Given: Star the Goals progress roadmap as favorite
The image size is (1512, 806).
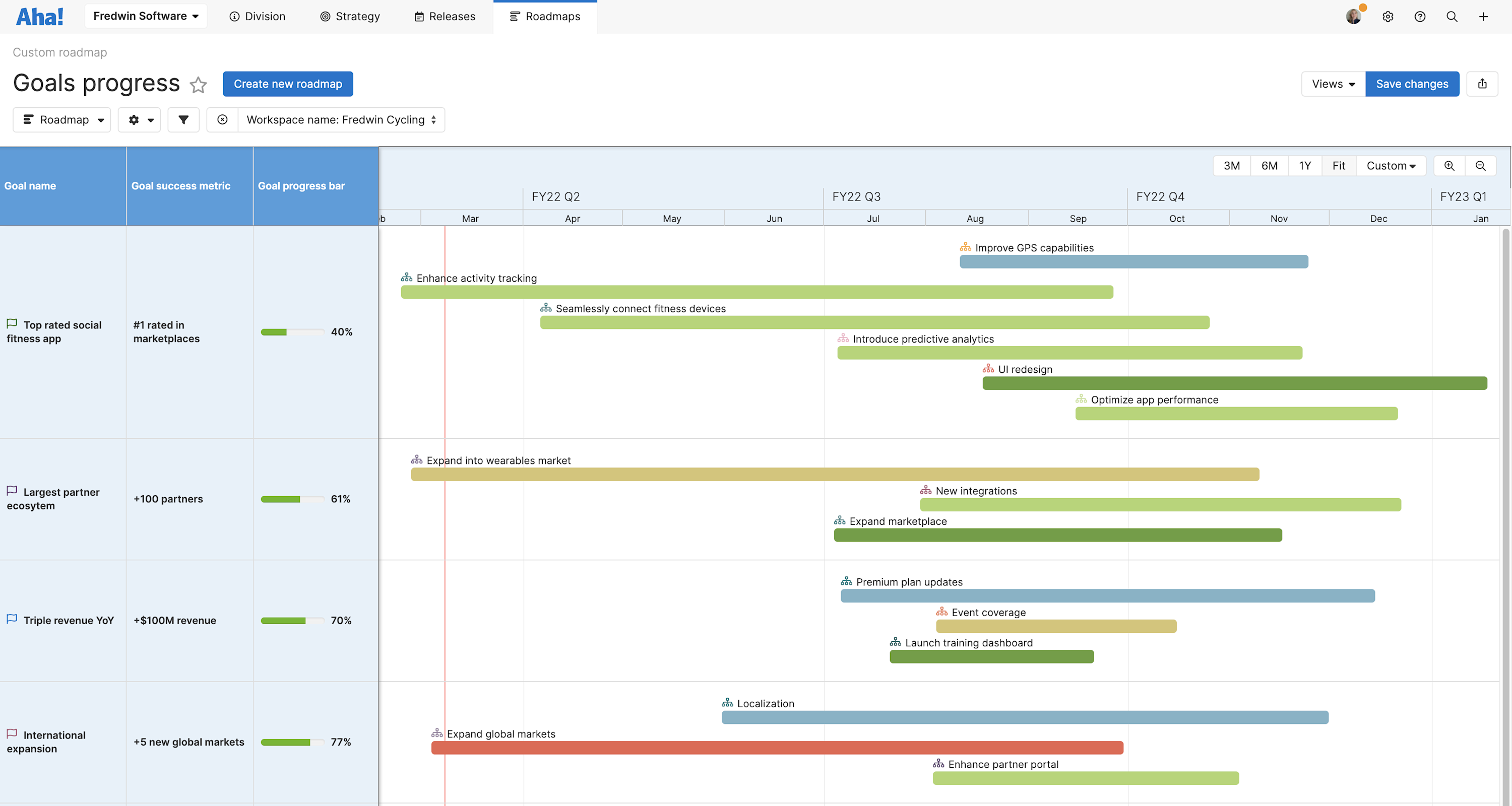Looking at the screenshot, I should [198, 86].
